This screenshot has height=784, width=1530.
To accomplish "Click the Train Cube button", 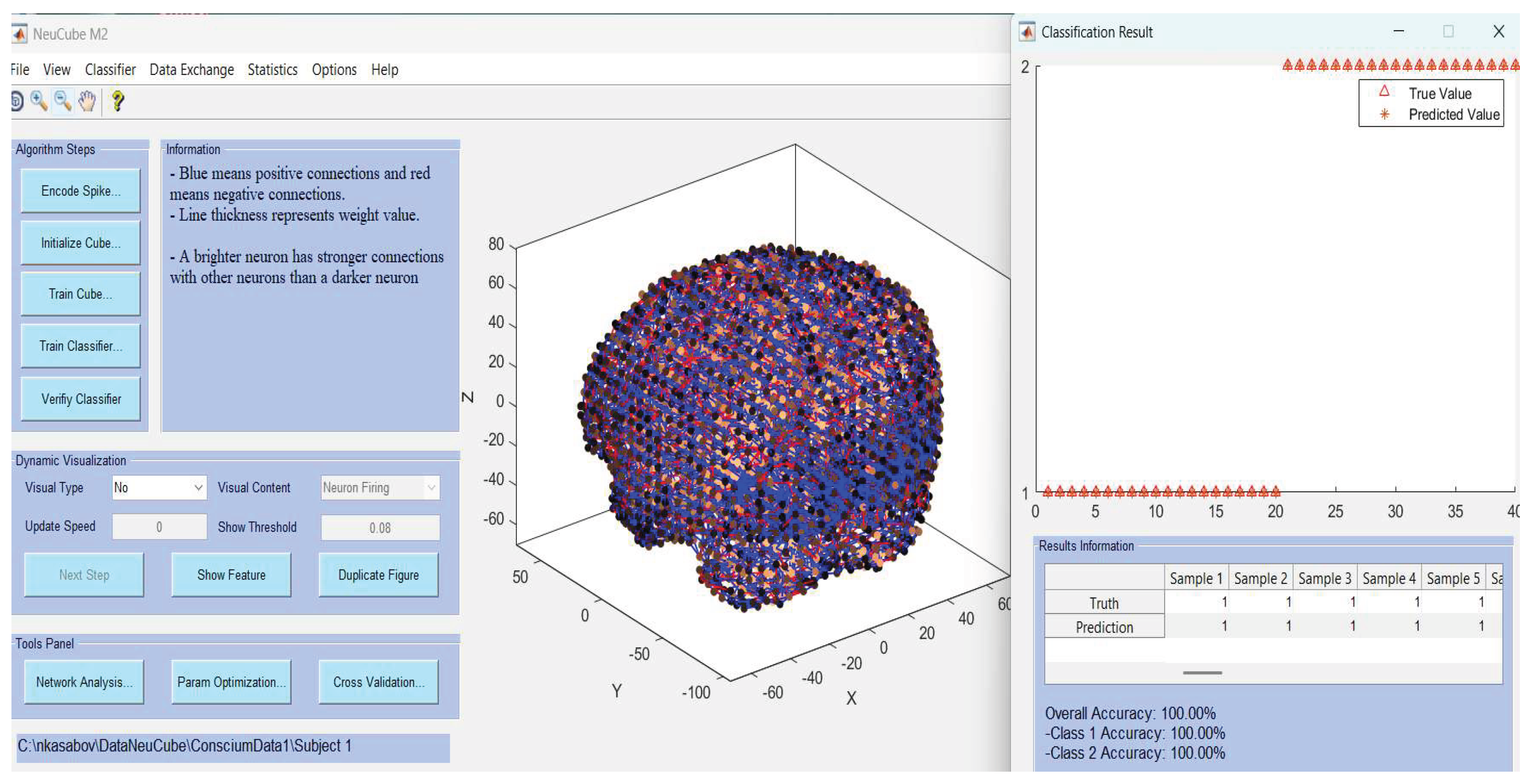I will (x=80, y=294).
